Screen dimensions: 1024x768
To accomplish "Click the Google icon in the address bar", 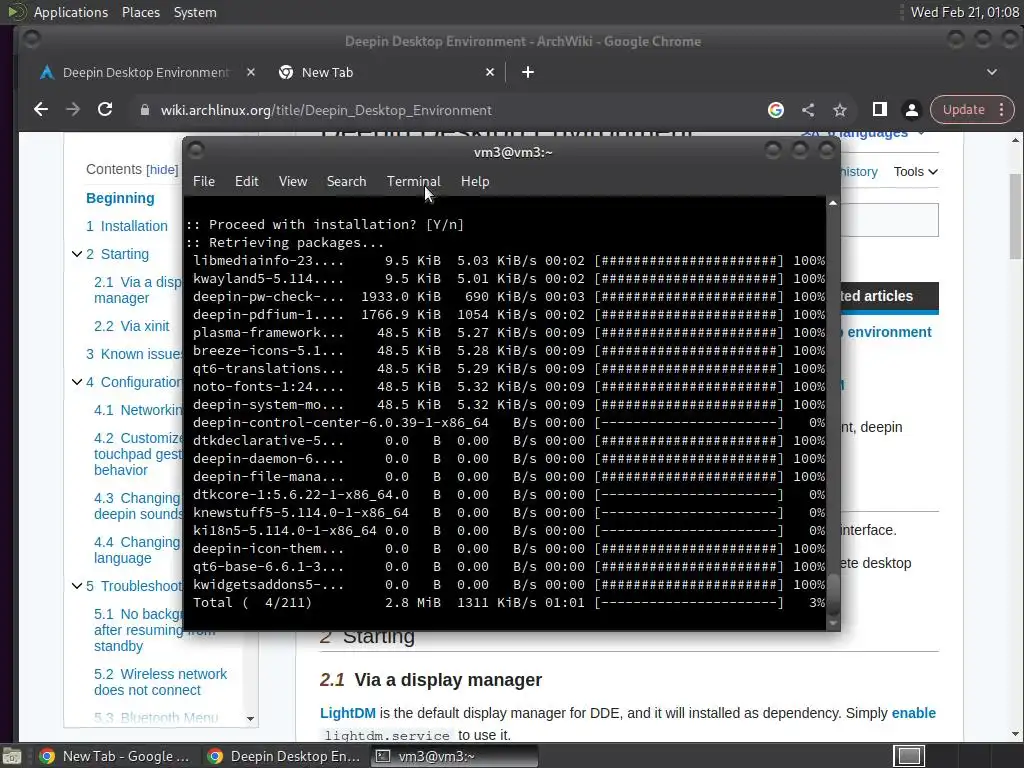I will tap(775, 110).
